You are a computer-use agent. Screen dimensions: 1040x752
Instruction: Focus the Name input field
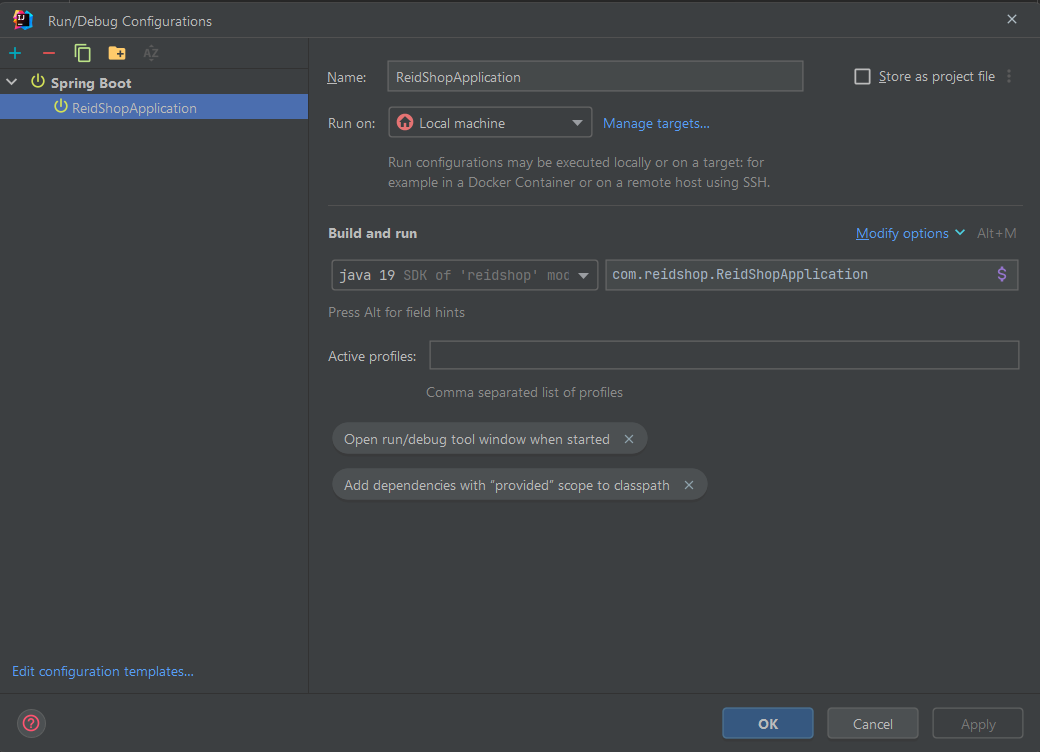595,76
